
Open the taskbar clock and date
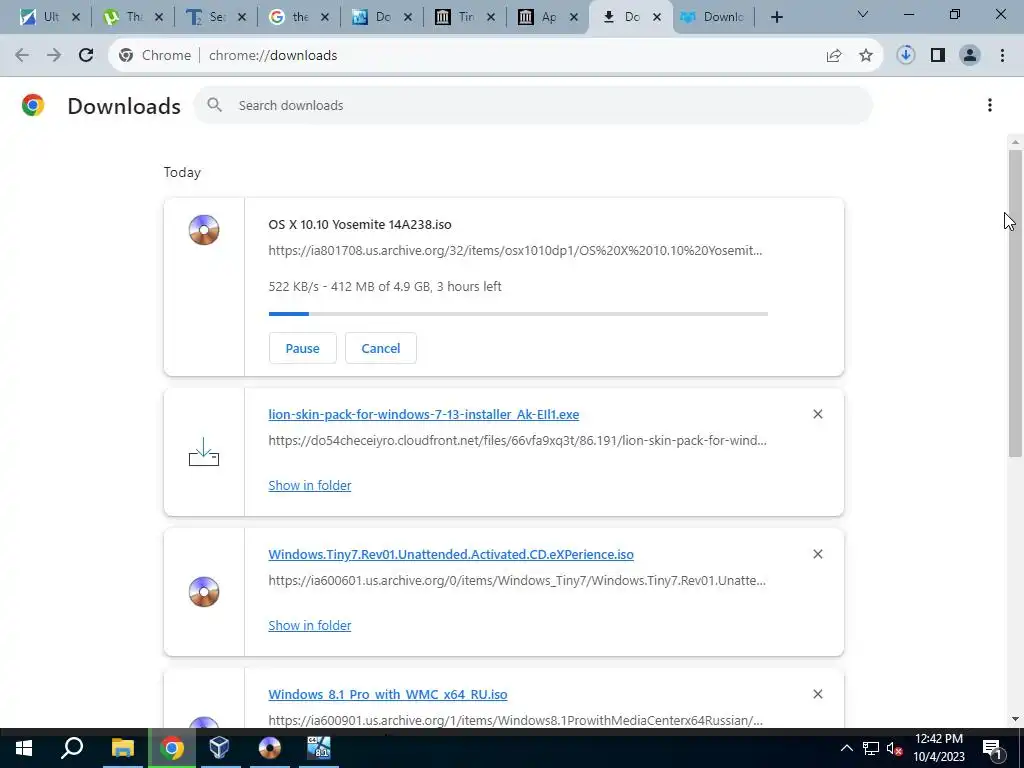(x=938, y=748)
